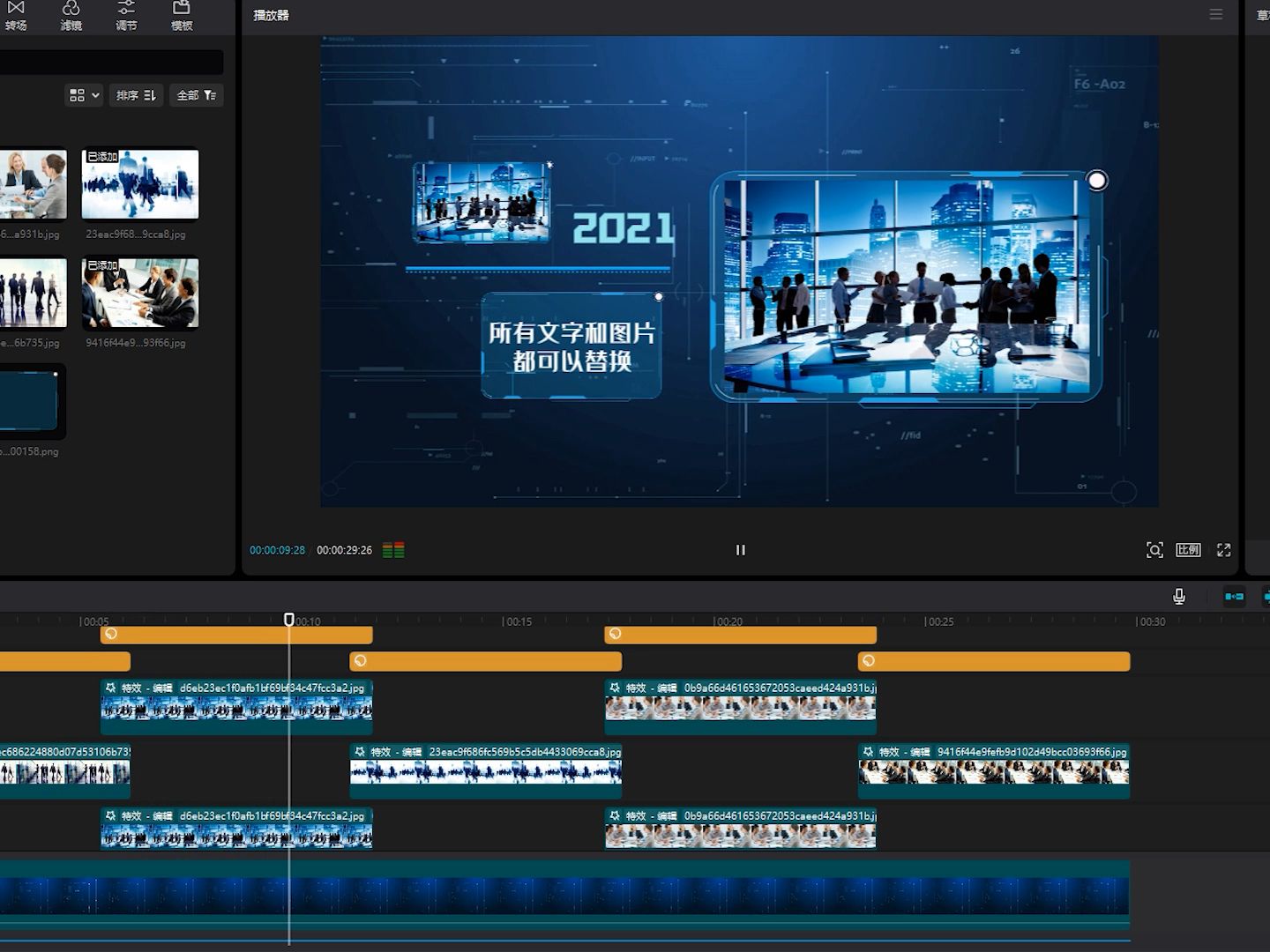1270x952 pixels.
Task: Click the rotate handle on the large framed image
Action: click(1097, 181)
